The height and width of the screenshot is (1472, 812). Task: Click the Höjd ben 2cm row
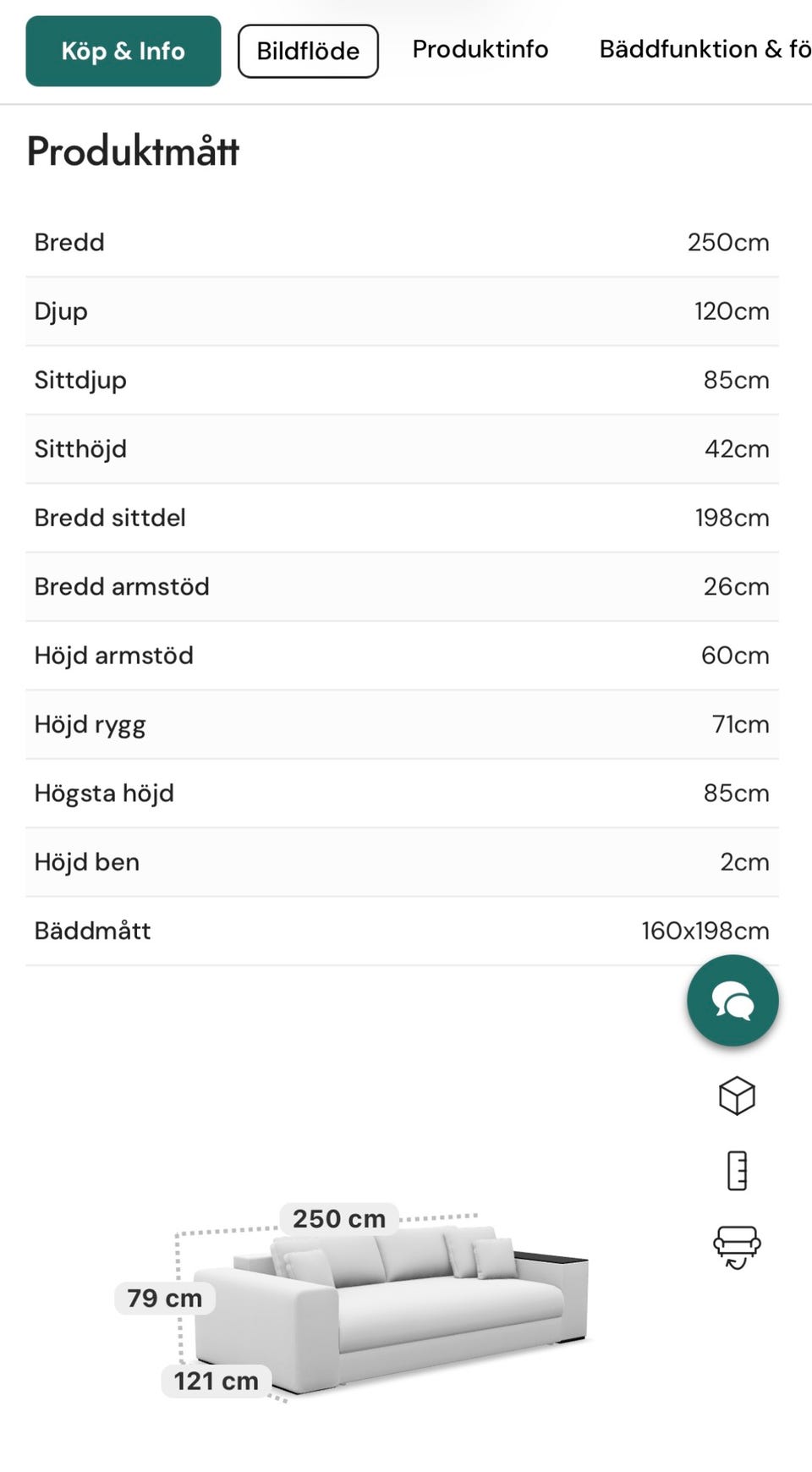[x=402, y=862]
